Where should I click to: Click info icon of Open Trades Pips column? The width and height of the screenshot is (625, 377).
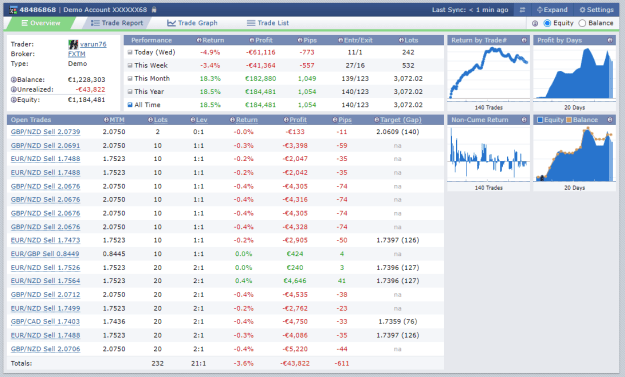pos(335,120)
